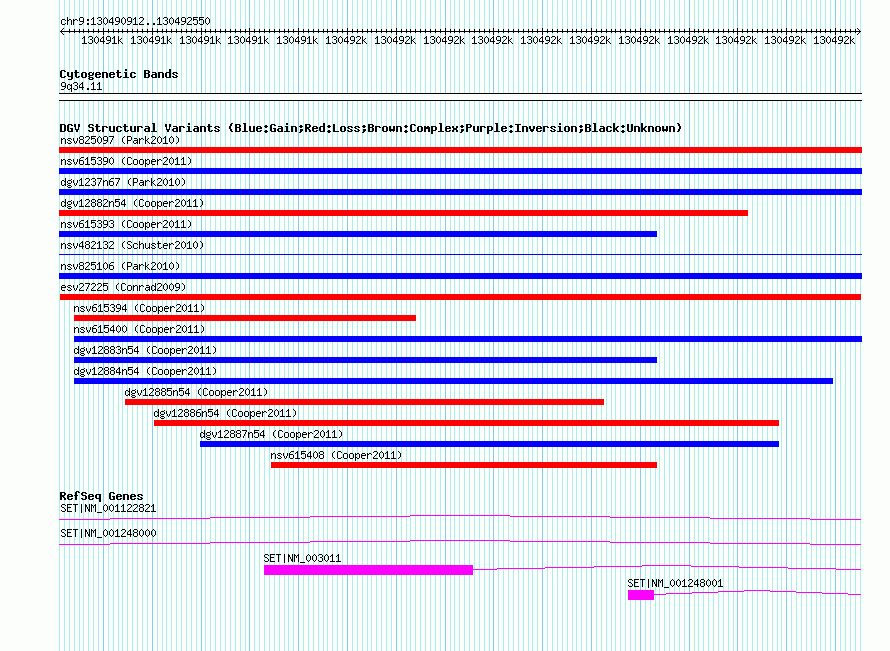
Task: Select the blue nsv825106 gain bar
Action: 460,276
